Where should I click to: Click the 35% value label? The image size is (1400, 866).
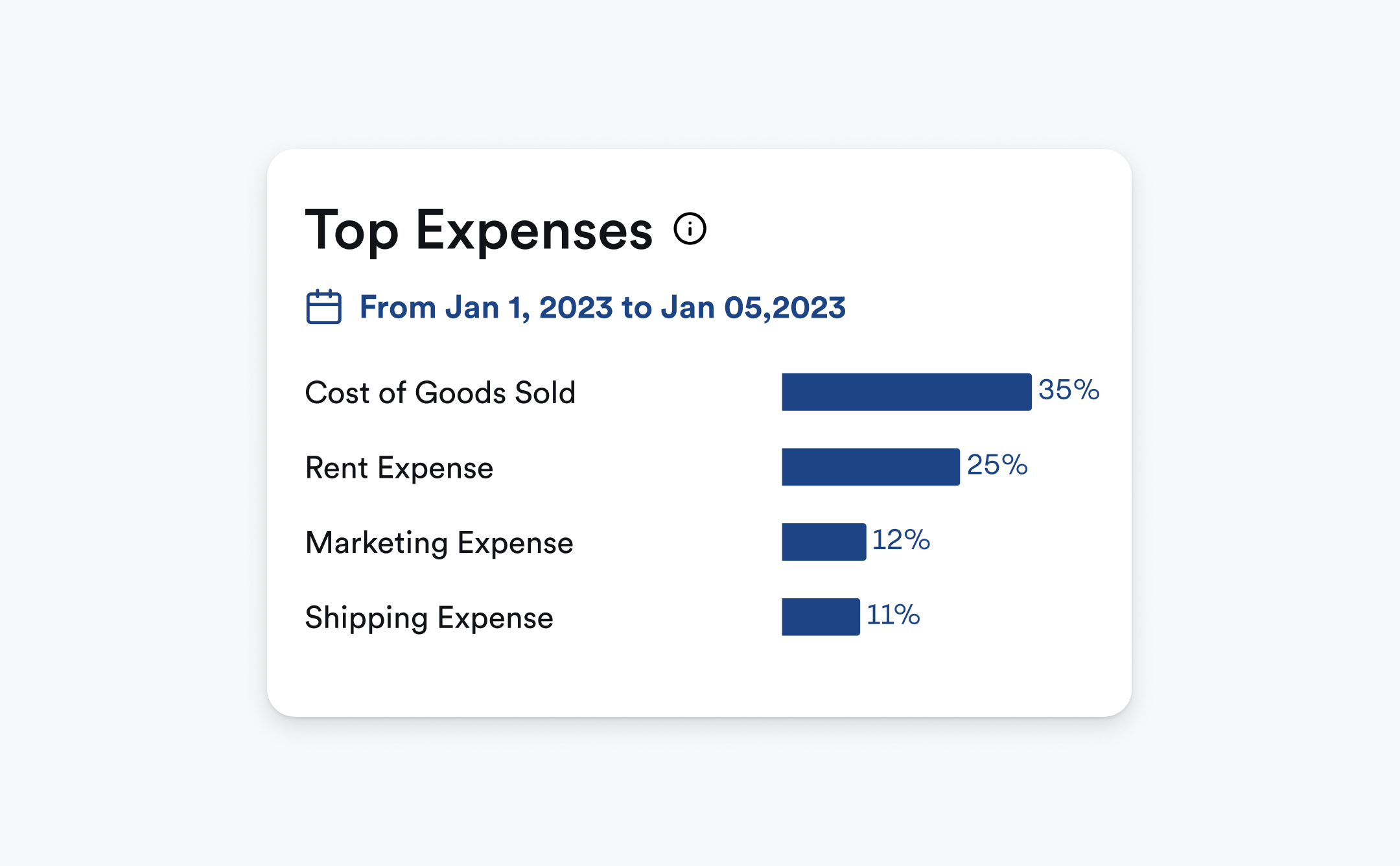pos(1069,390)
